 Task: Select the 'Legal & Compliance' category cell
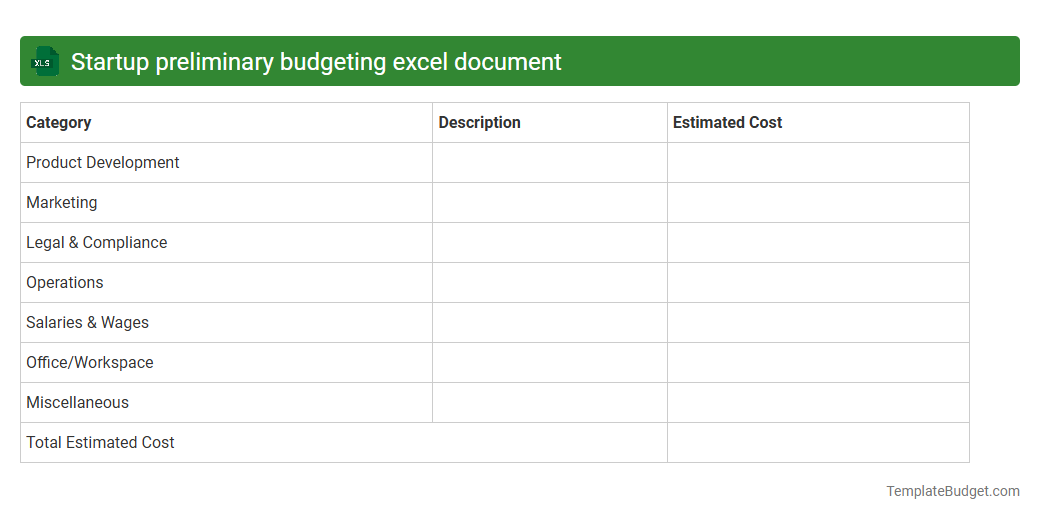pos(226,243)
